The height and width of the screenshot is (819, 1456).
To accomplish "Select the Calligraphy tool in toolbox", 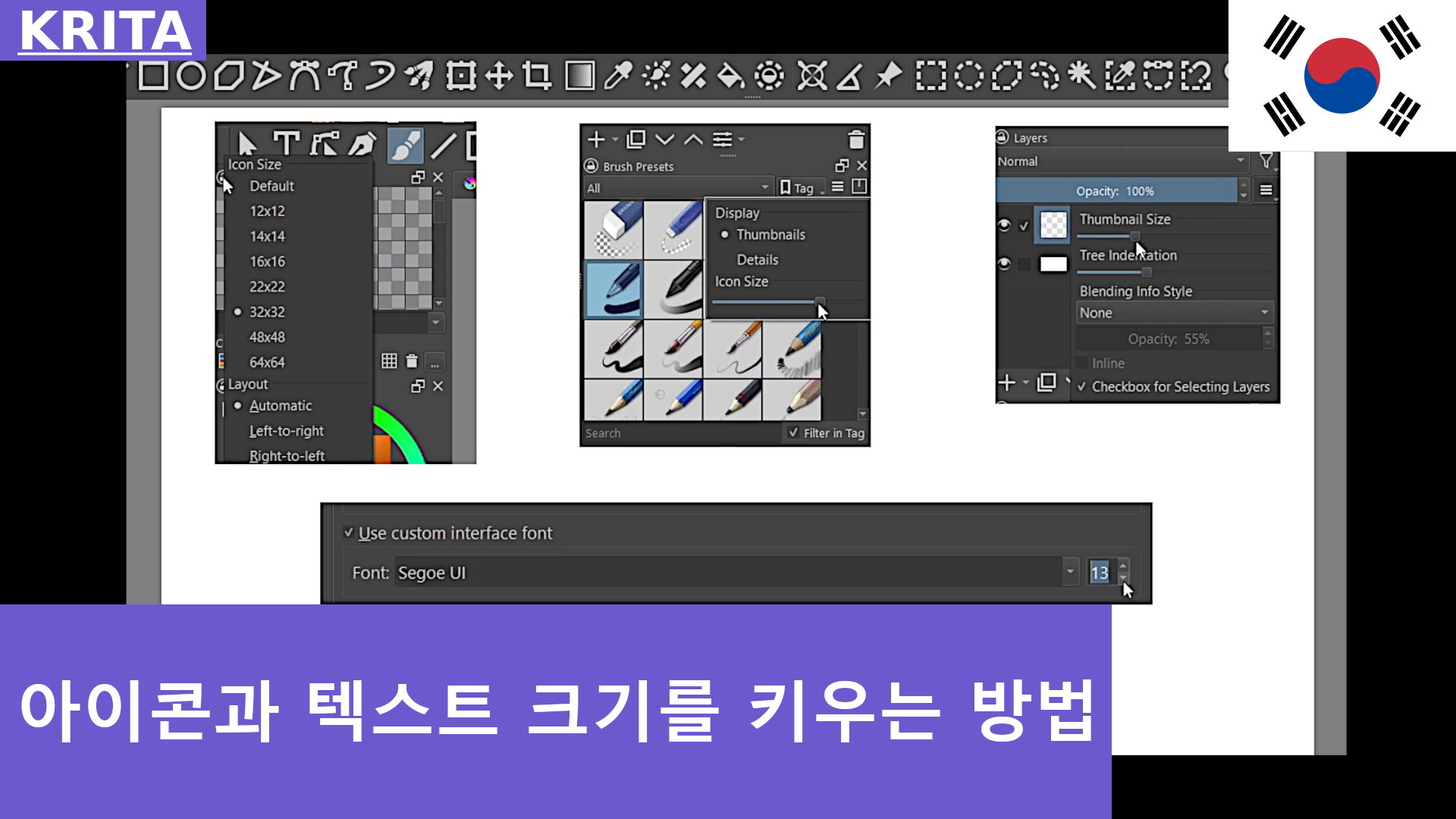I will pyautogui.click(x=362, y=143).
